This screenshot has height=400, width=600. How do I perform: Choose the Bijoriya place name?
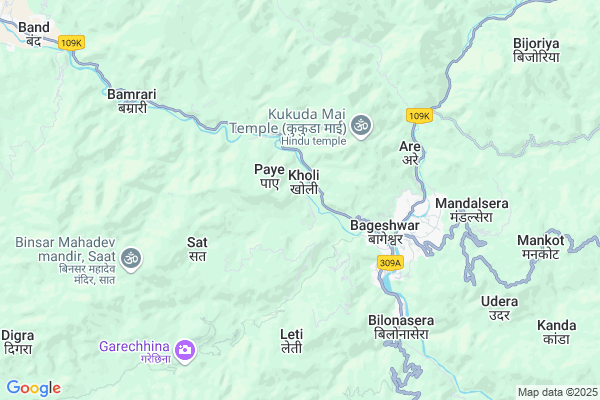pos(536,50)
